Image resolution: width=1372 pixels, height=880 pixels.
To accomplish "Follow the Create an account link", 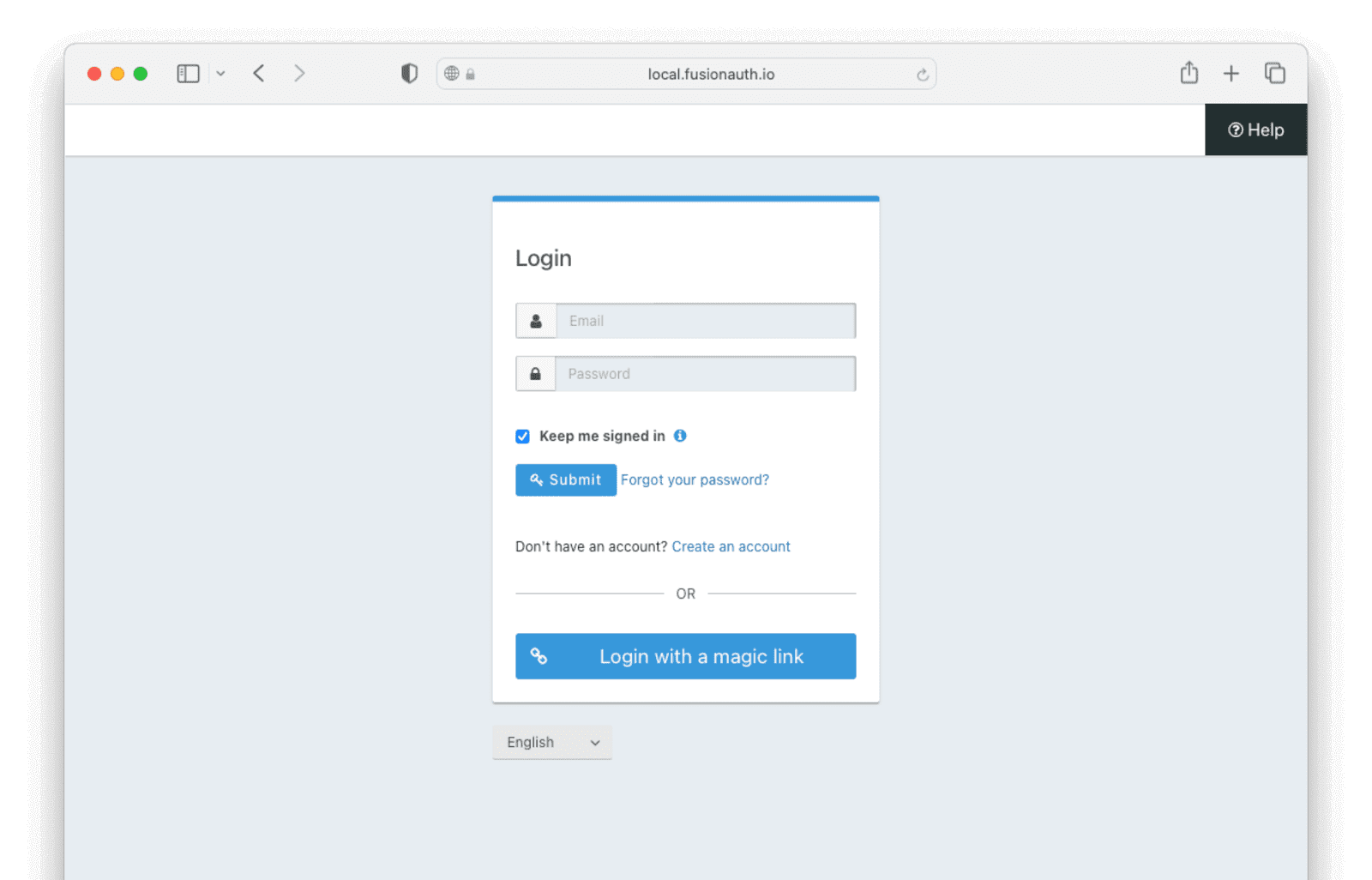I will (731, 546).
